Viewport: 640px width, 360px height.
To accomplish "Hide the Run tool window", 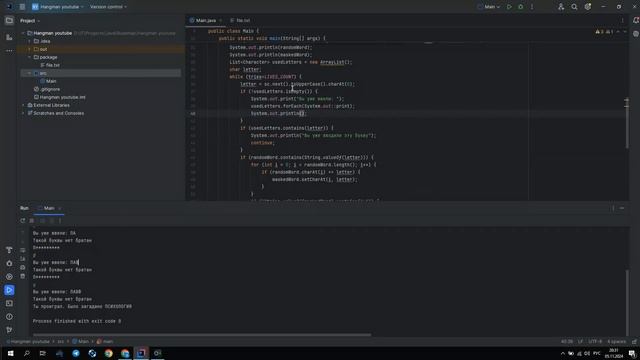I will [622, 208].
